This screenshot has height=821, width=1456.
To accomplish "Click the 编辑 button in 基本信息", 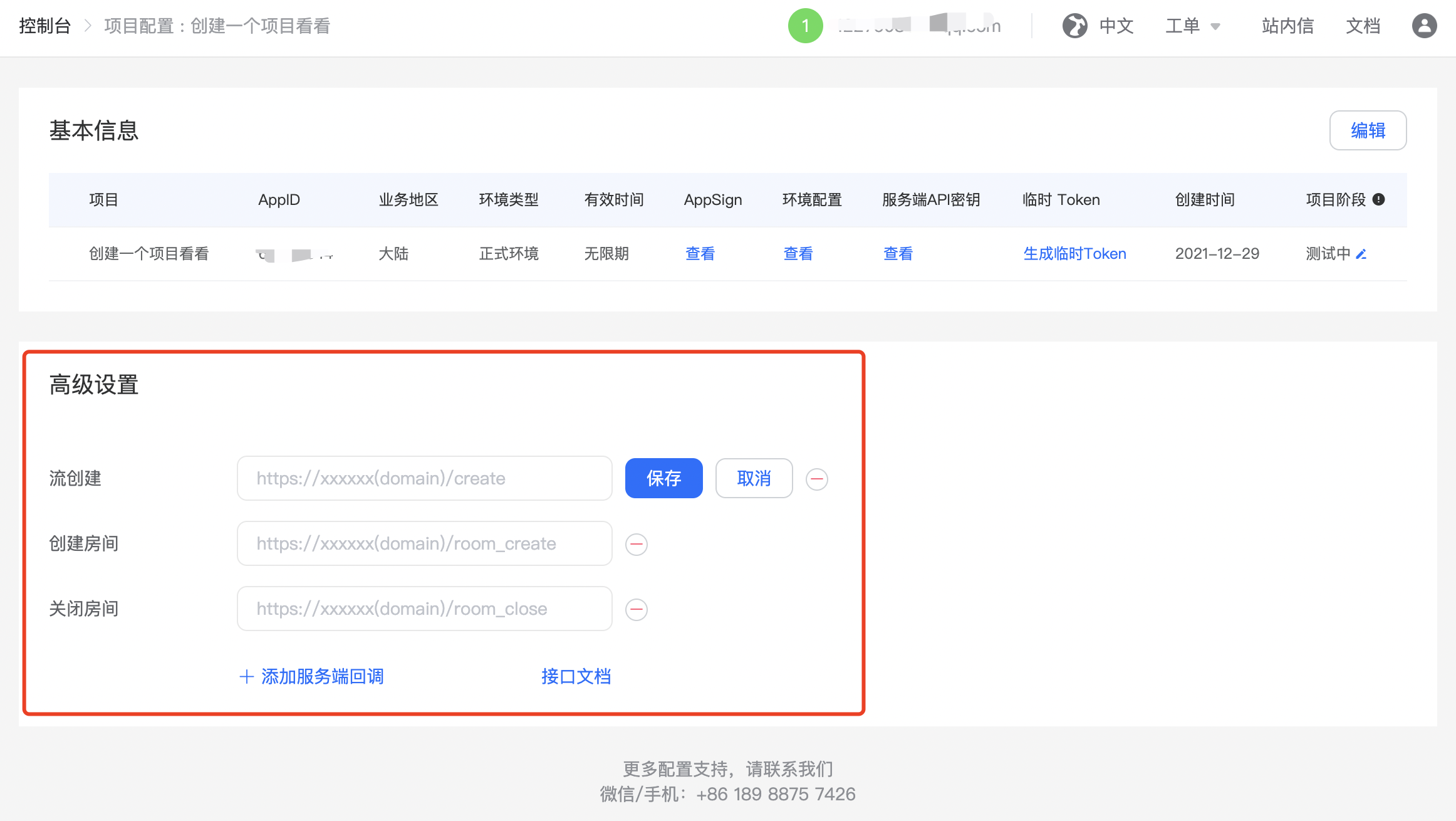I will pos(1368,130).
